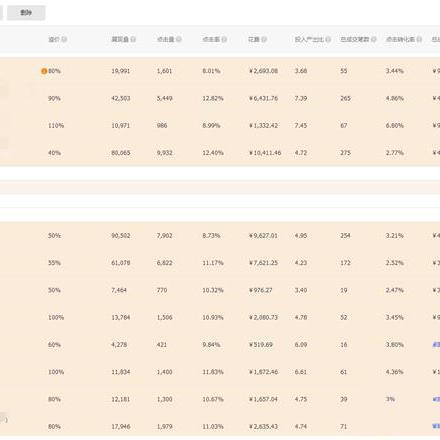Select spend value ¥1,872.46
This screenshot has width=440, height=440.
pyautogui.click(x=263, y=372)
